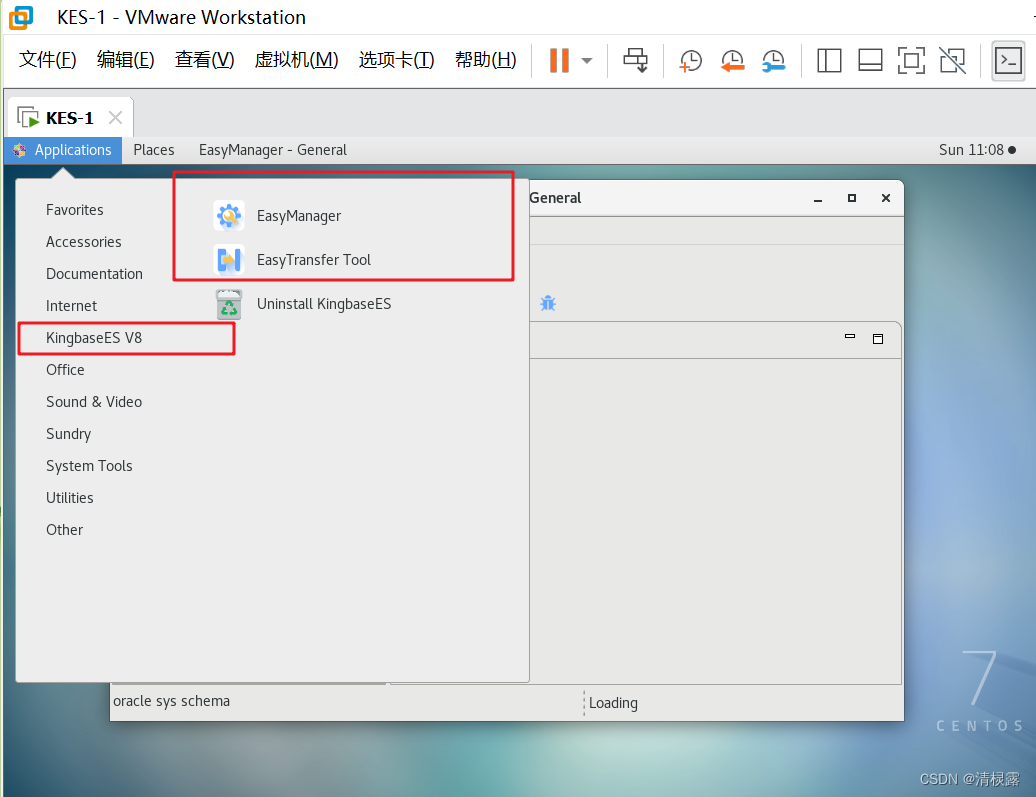Click EasyManager - General in top bar

(273, 150)
